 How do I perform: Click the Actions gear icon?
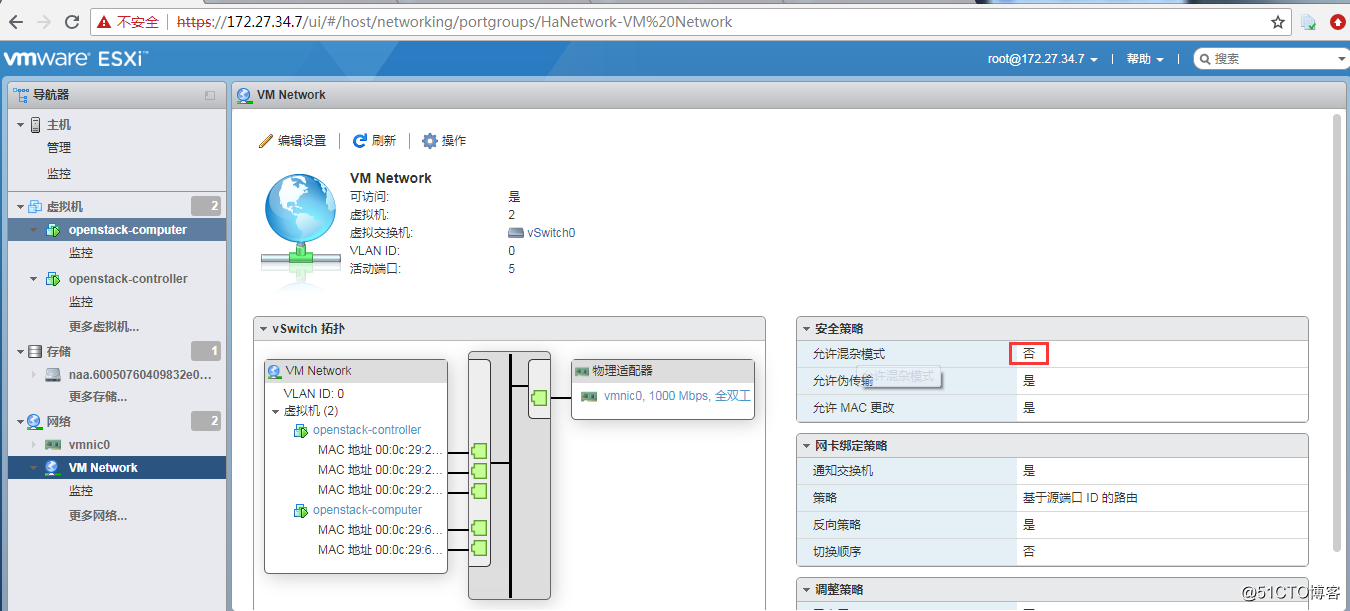tap(430, 141)
